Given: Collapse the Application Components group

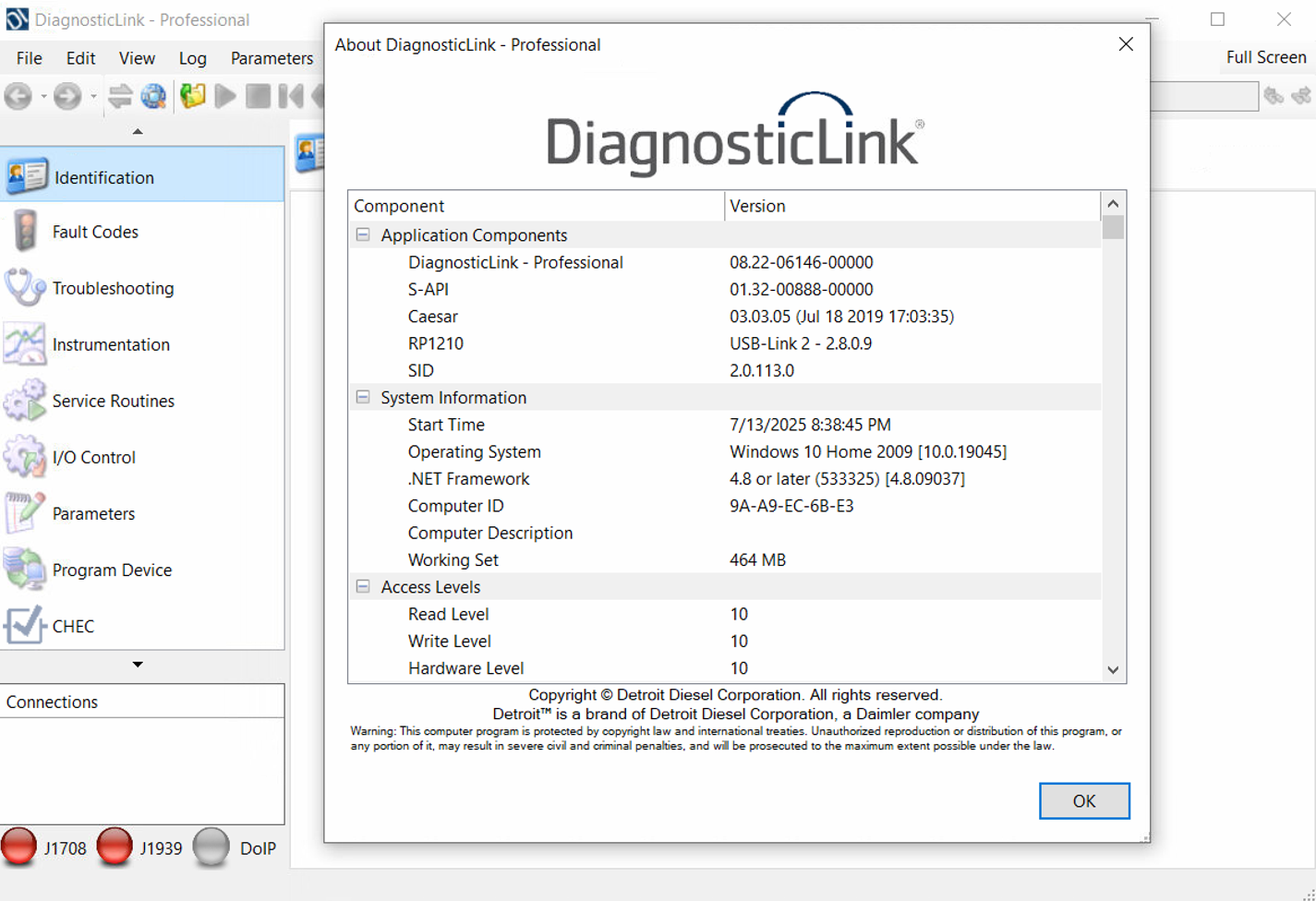Looking at the screenshot, I should (x=363, y=235).
